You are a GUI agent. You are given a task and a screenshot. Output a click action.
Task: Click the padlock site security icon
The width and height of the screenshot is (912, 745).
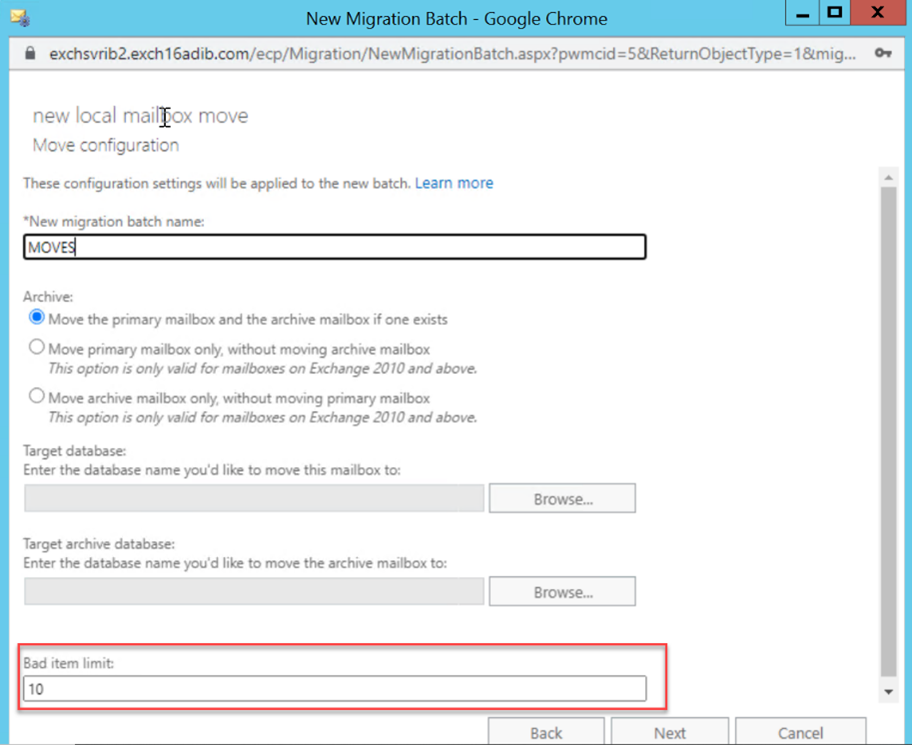click(x=30, y=54)
